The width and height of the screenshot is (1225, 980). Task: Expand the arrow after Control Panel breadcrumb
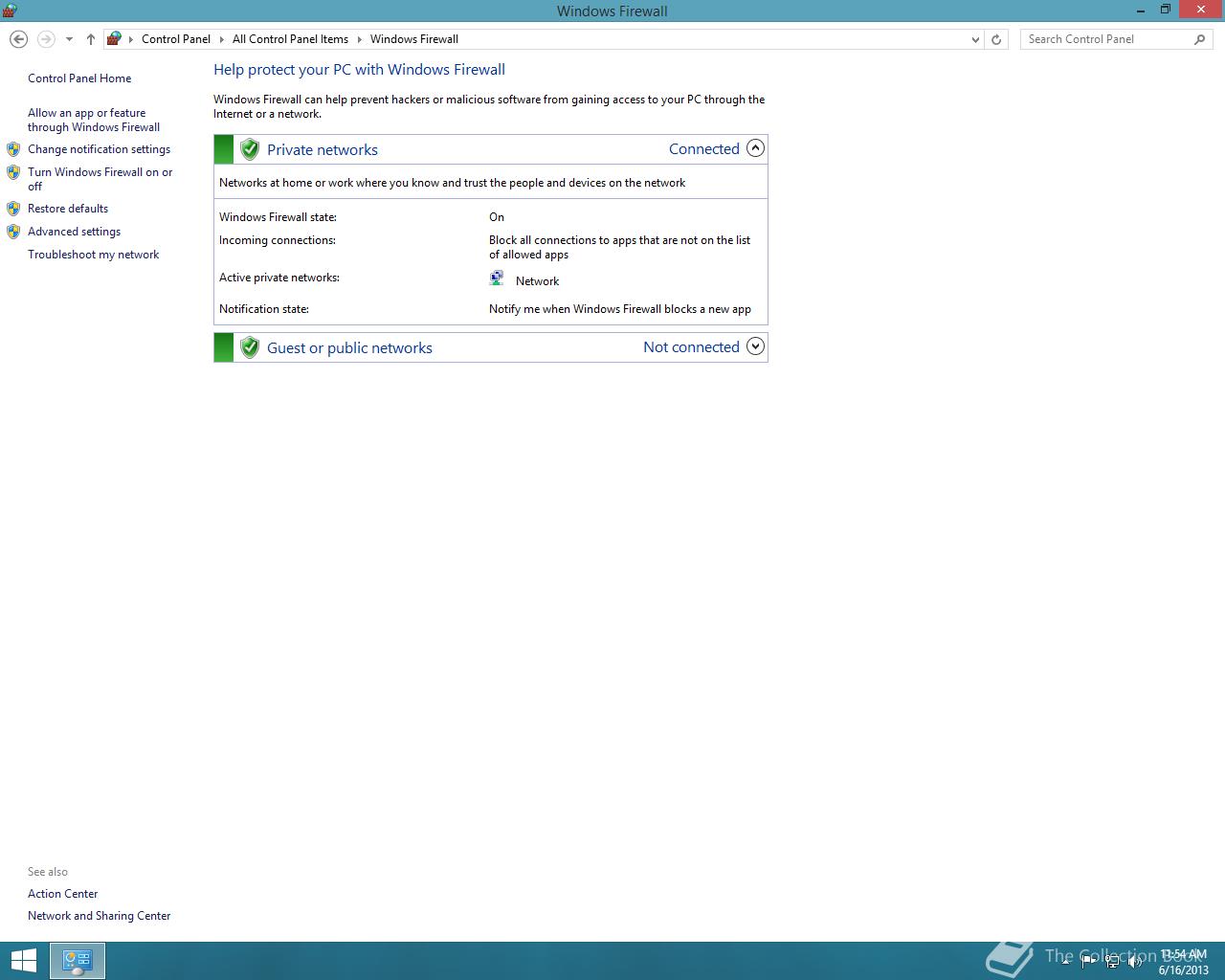point(222,39)
